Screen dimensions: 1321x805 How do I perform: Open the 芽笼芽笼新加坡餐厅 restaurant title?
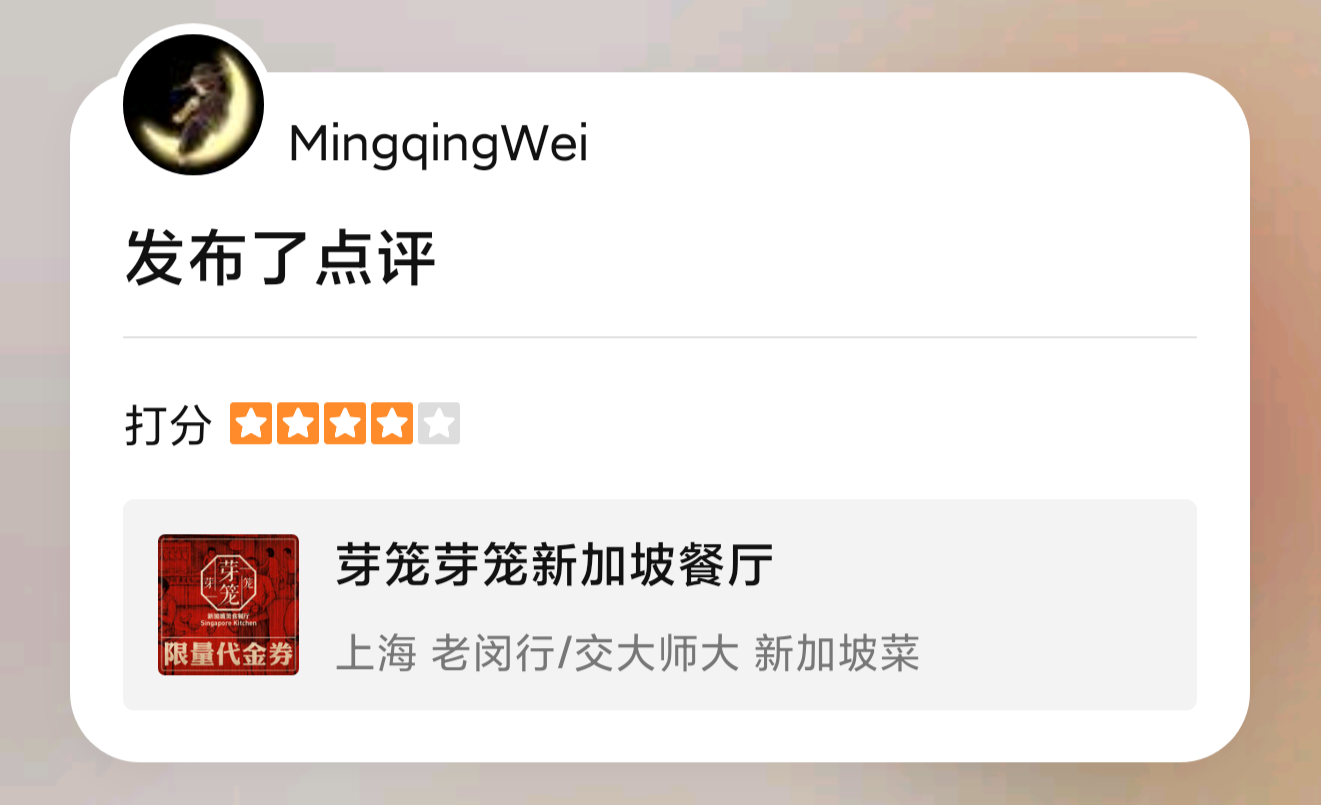[x=554, y=567]
